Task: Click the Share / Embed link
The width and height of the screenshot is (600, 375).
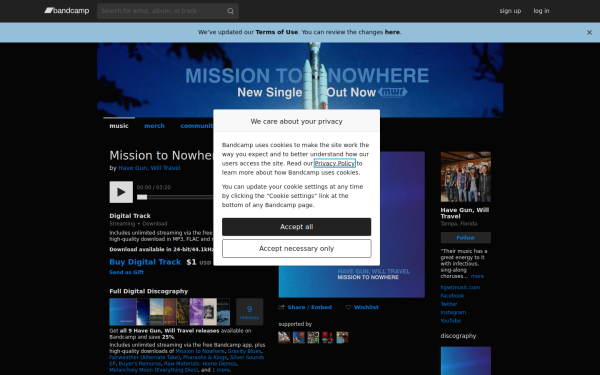Action: [310, 307]
